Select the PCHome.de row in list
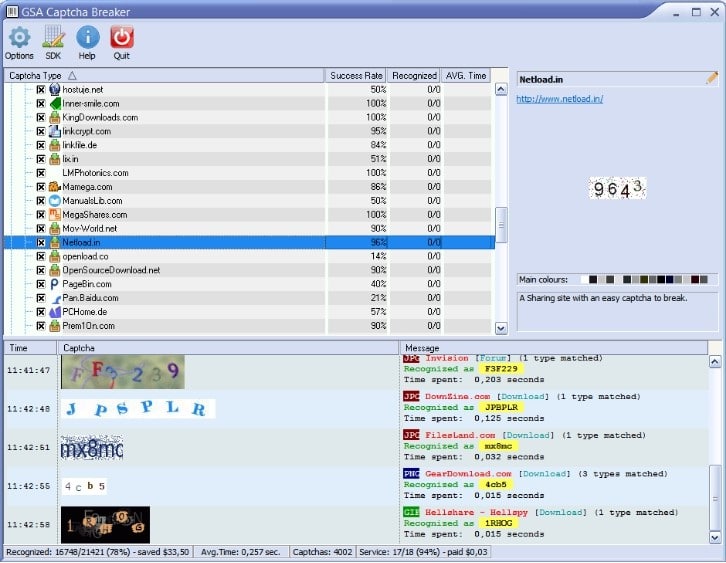Viewport: 726px width, 563px height. (85, 312)
